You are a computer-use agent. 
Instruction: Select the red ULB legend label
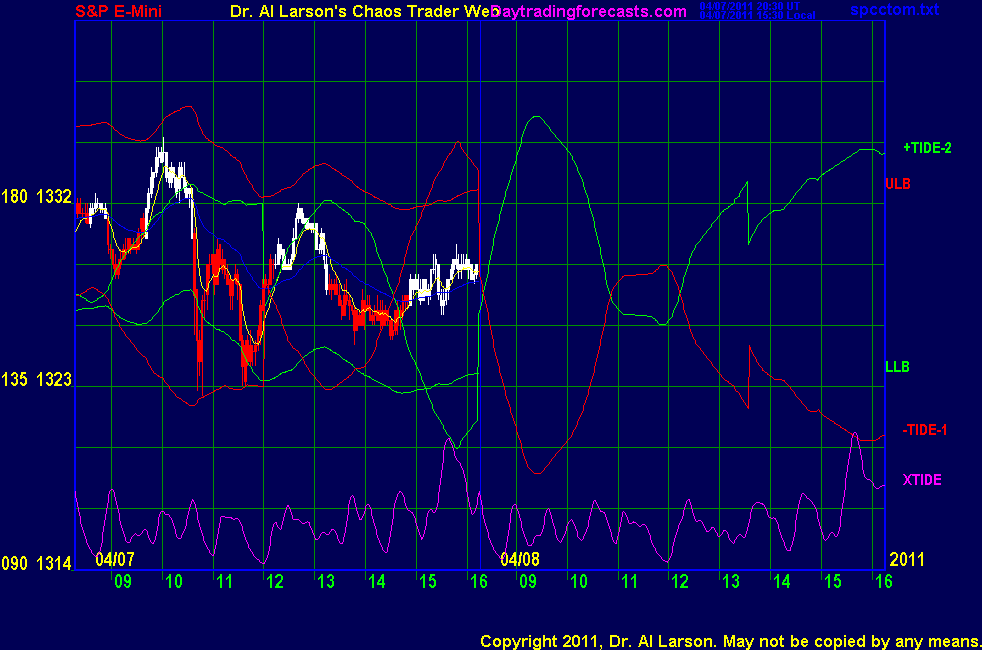[897, 184]
